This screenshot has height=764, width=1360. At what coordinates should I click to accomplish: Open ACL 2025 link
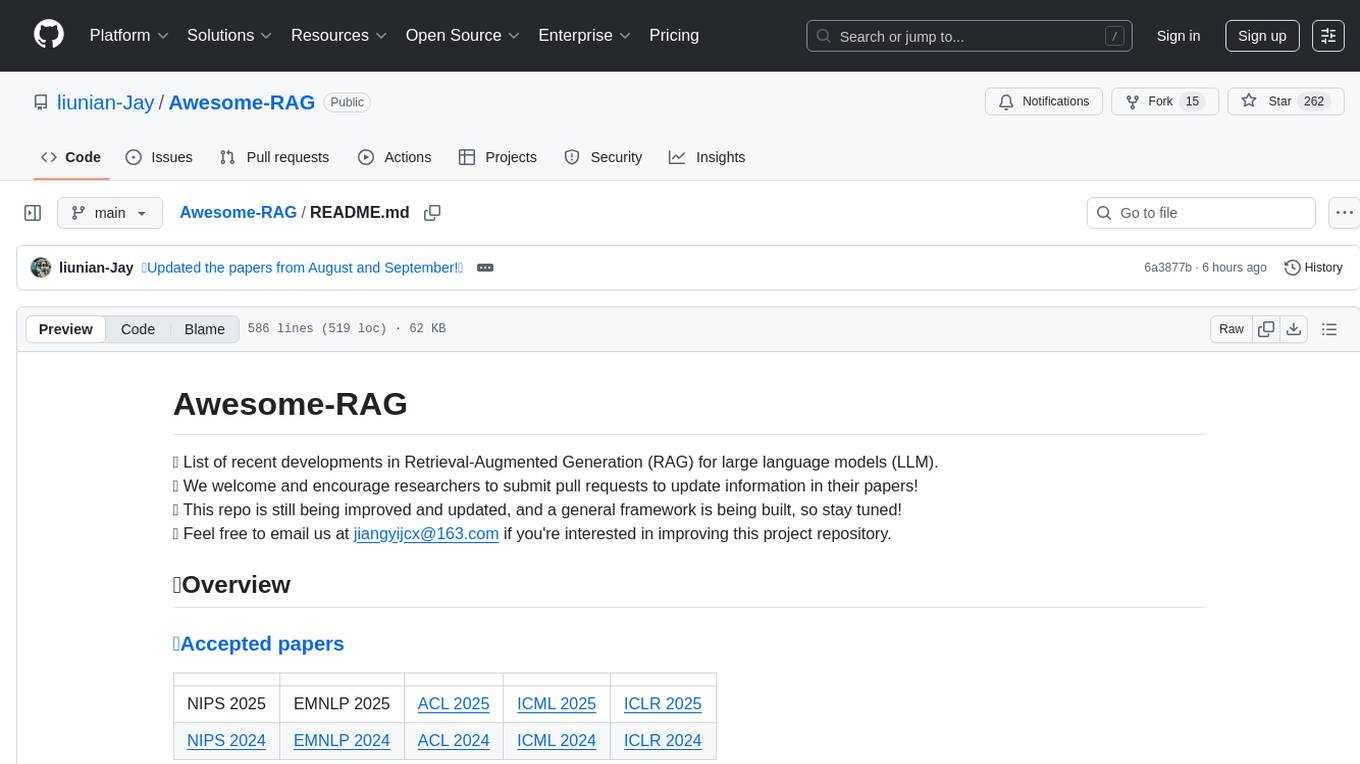453,703
